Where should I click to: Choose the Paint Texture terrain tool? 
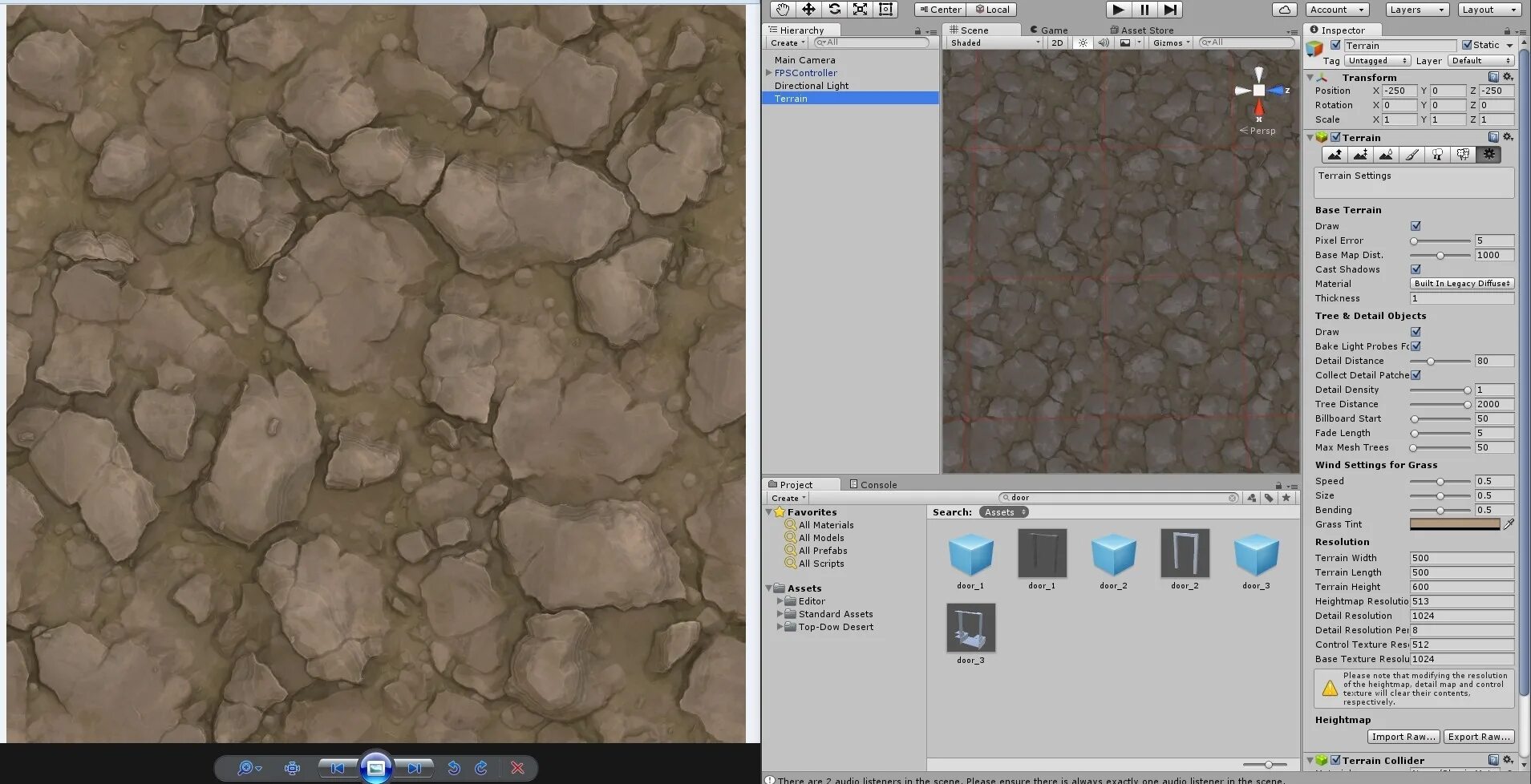click(x=1412, y=155)
